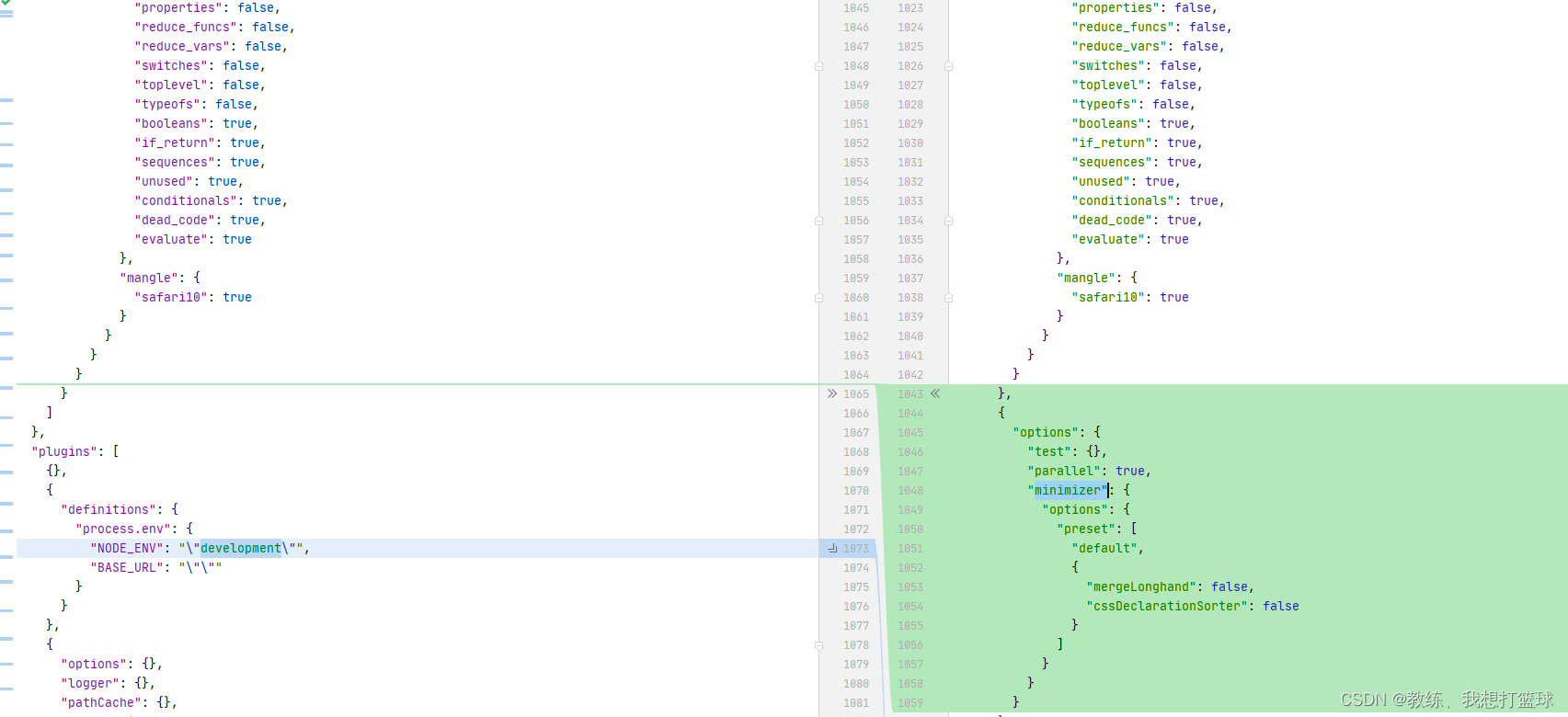Click "dead_code" key in right pane

(1112, 220)
